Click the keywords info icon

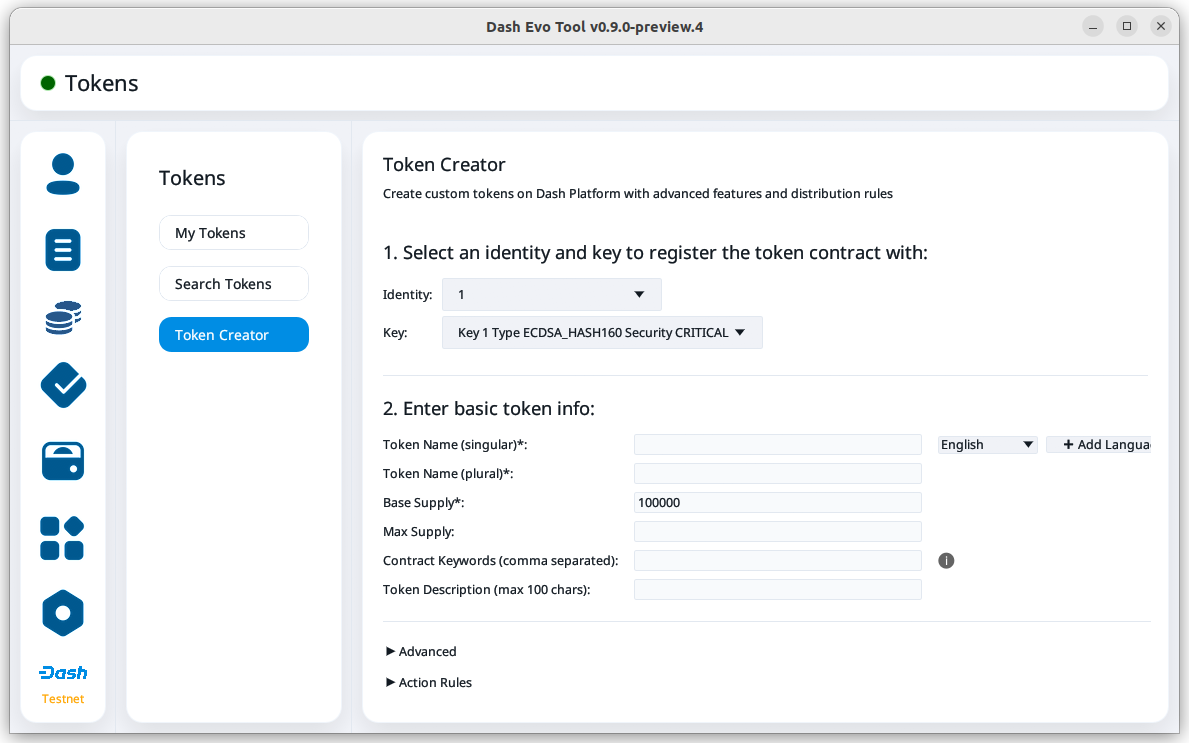(x=946, y=561)
